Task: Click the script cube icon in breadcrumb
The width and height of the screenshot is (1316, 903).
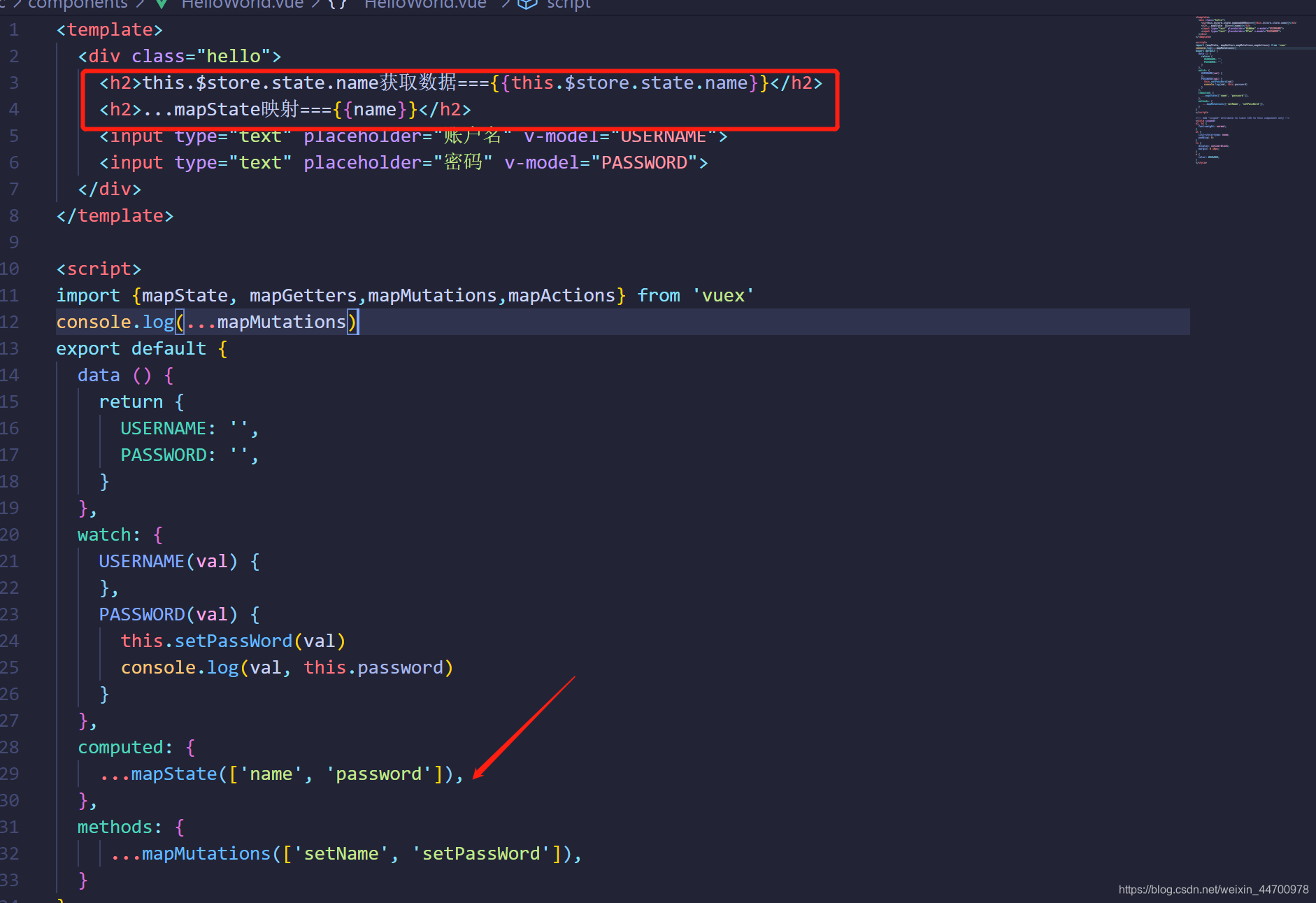Action: [x=527, y=4]
